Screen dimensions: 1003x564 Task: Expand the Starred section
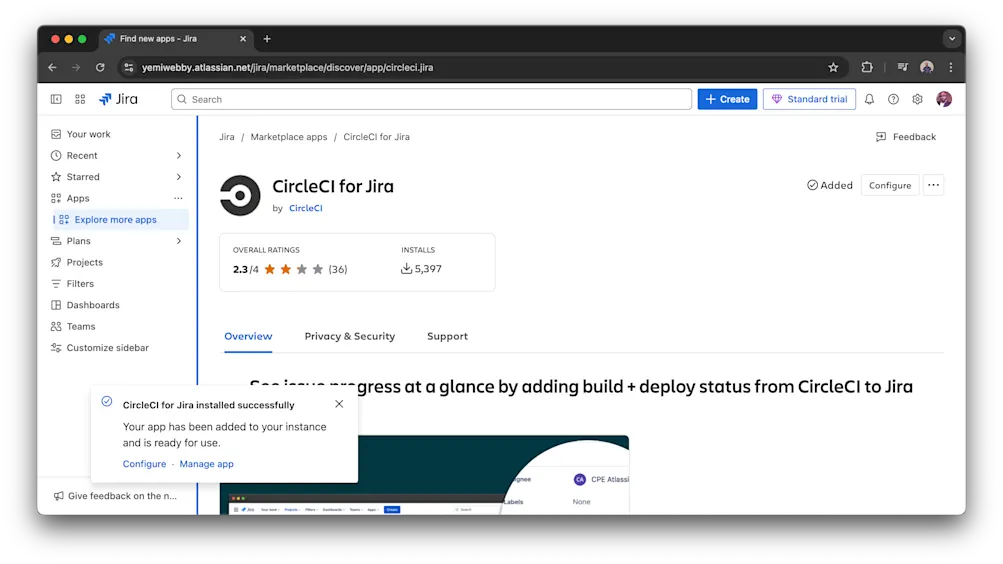coord(178,177)
